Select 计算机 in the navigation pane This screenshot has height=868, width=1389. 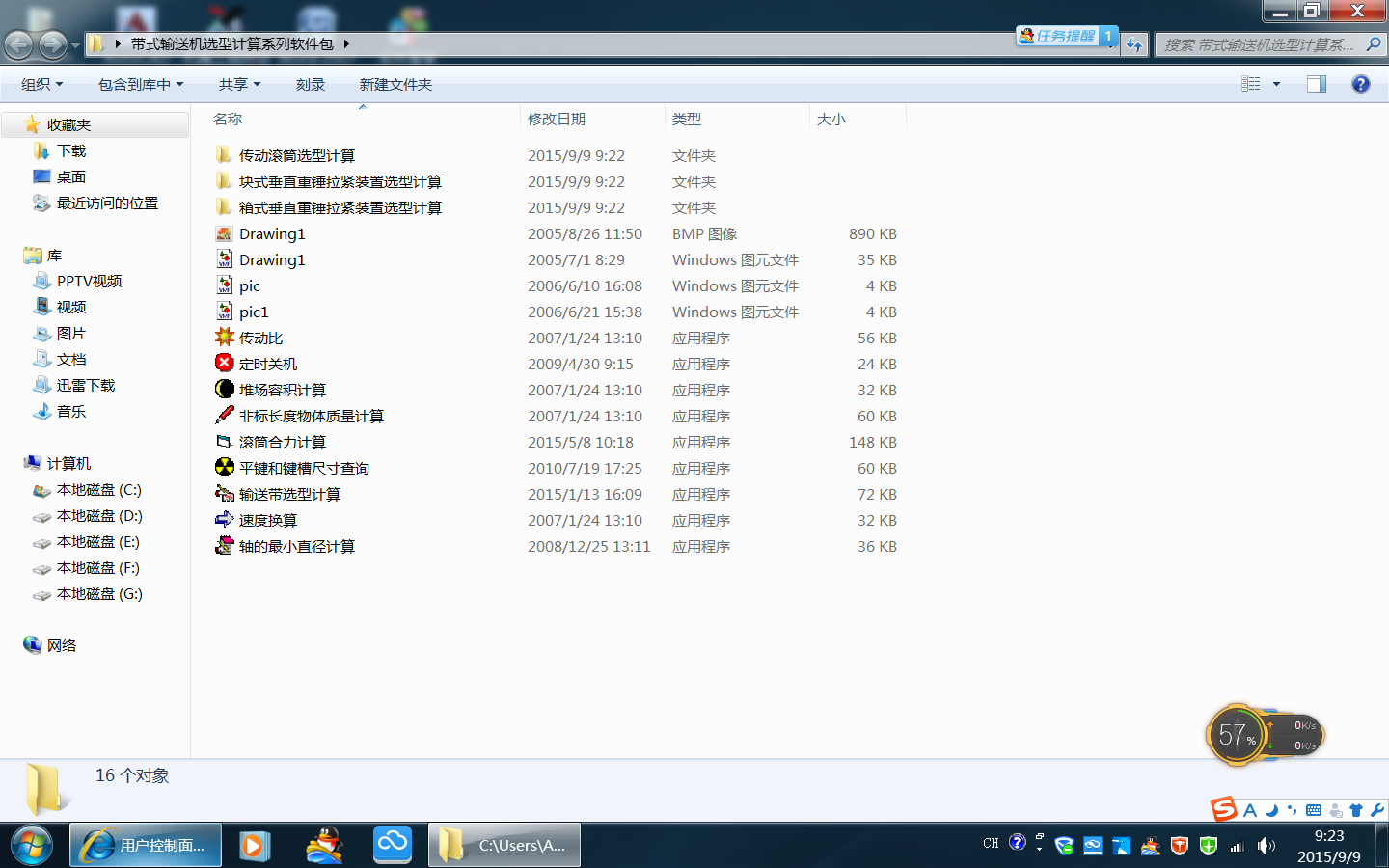coord(68,463)
